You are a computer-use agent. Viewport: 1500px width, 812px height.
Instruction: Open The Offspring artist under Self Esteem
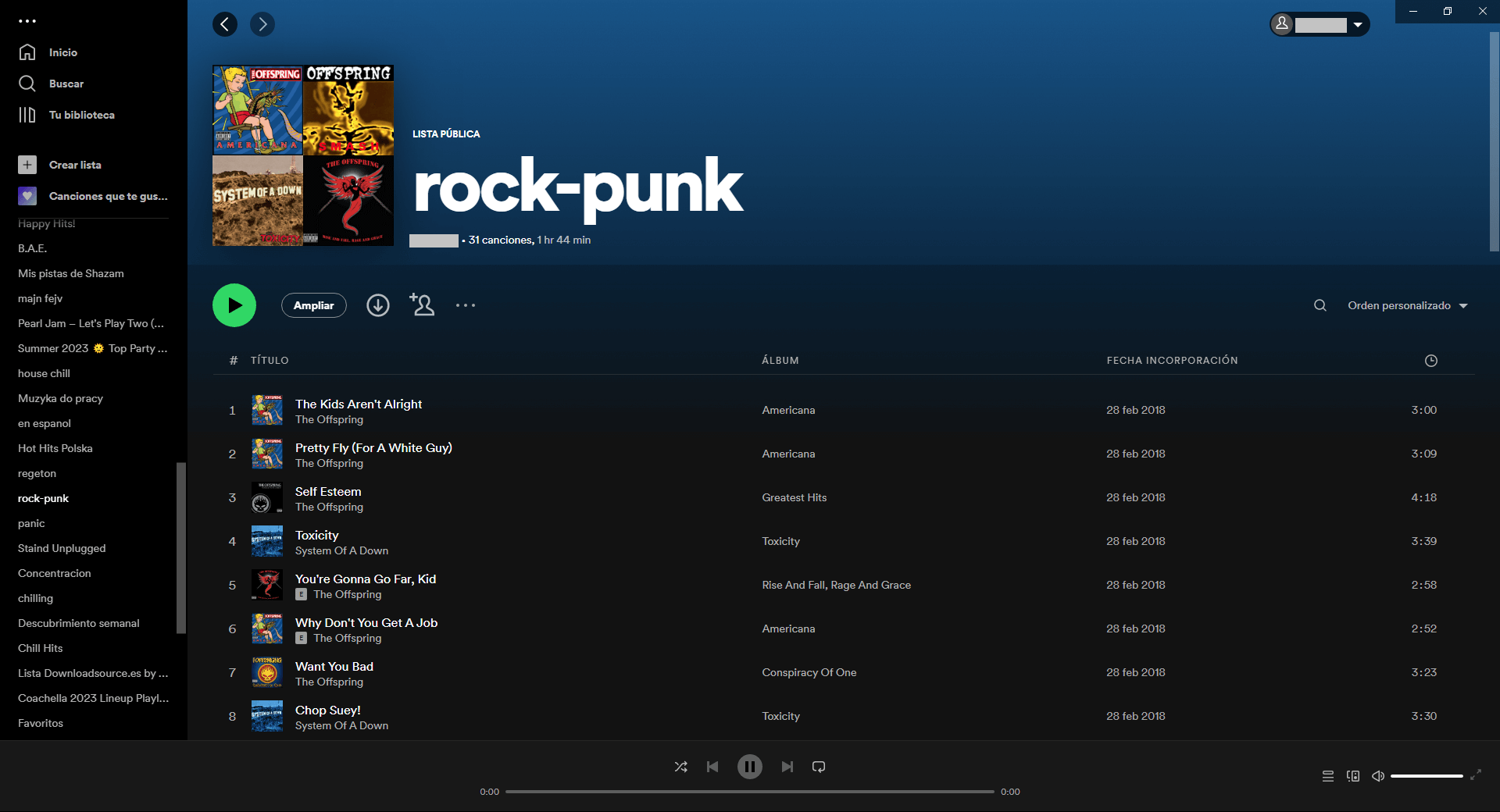pos(329,507)
